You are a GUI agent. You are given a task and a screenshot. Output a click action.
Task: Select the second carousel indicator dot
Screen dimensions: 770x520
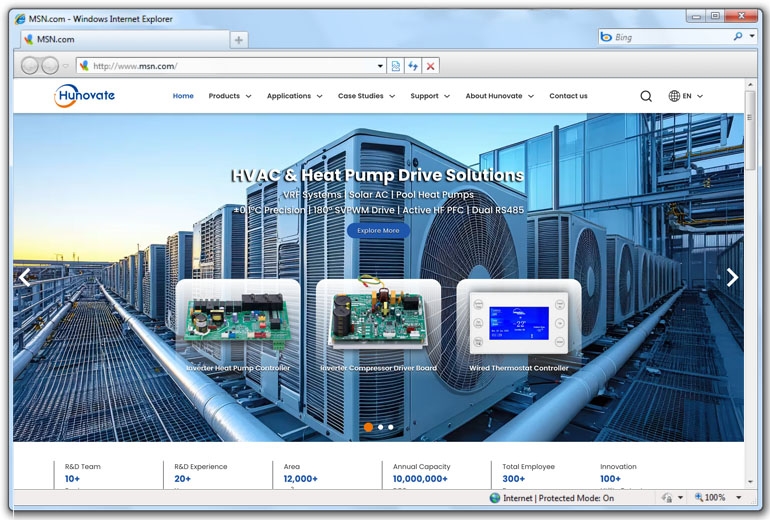point(380,427)
